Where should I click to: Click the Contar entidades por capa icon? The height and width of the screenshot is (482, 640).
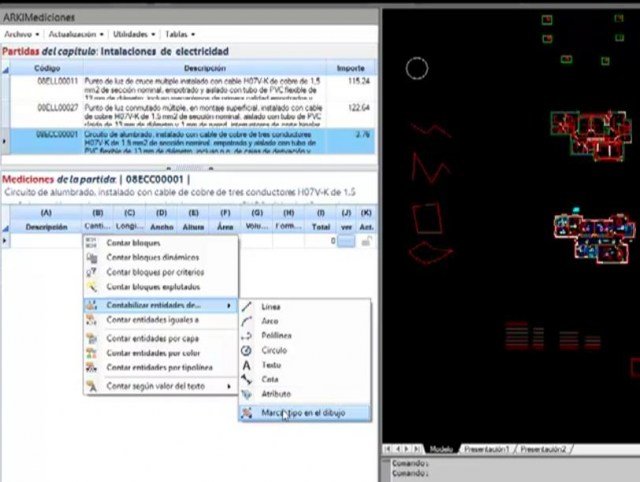91,338
